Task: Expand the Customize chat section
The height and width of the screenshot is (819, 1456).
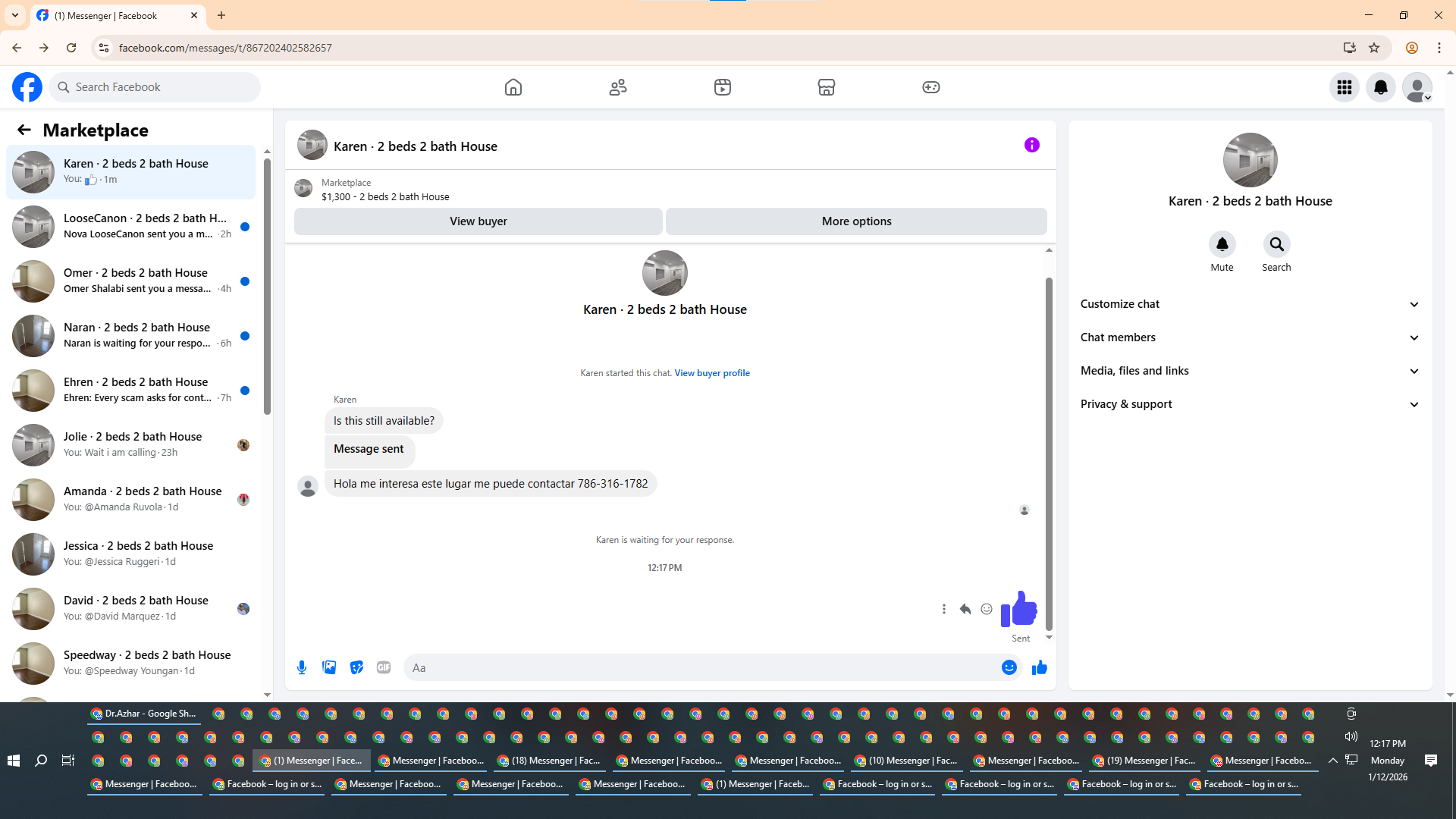Action: 1249,304
